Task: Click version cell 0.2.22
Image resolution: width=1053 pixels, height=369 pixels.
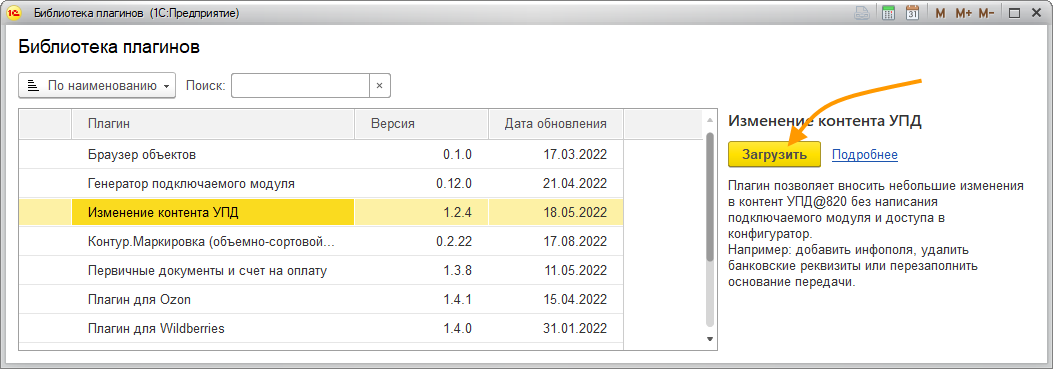Action: click(421, 242)
